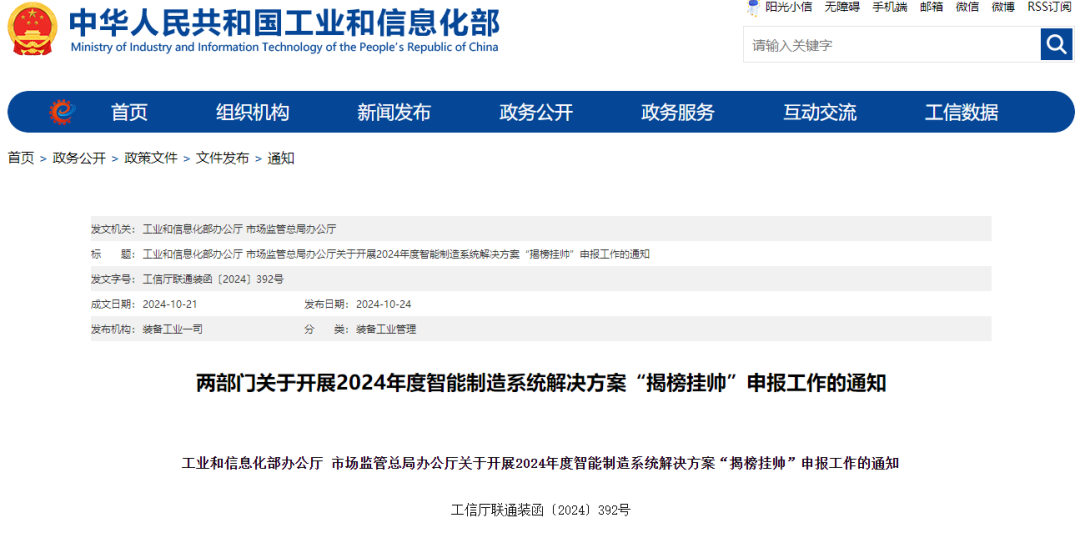
Task: Click the 微博 link in top bar
Action: (1003, 7)
